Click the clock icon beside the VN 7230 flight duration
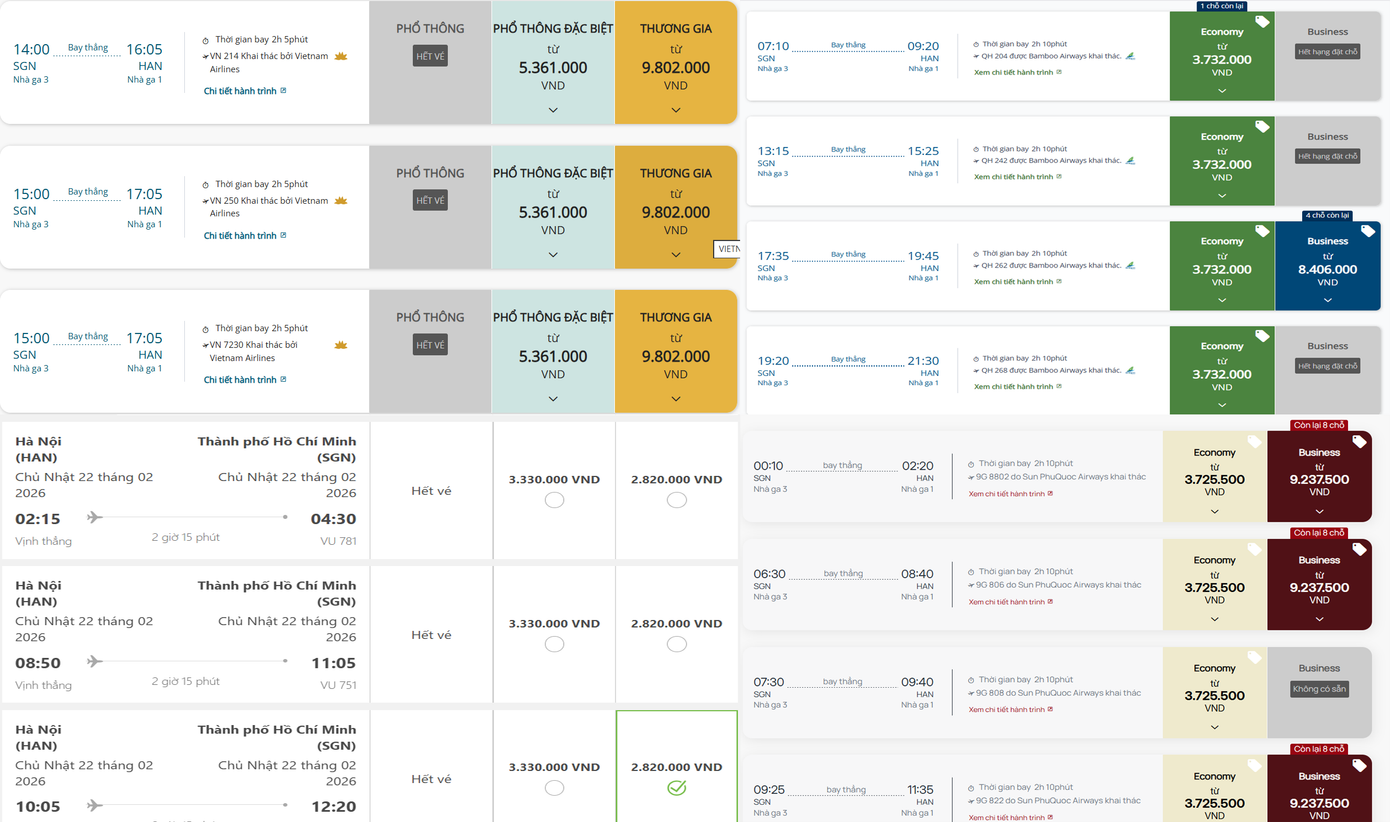Image resolution: width=1390 pixels, height=822 pixels. click(x=206, y=329)
